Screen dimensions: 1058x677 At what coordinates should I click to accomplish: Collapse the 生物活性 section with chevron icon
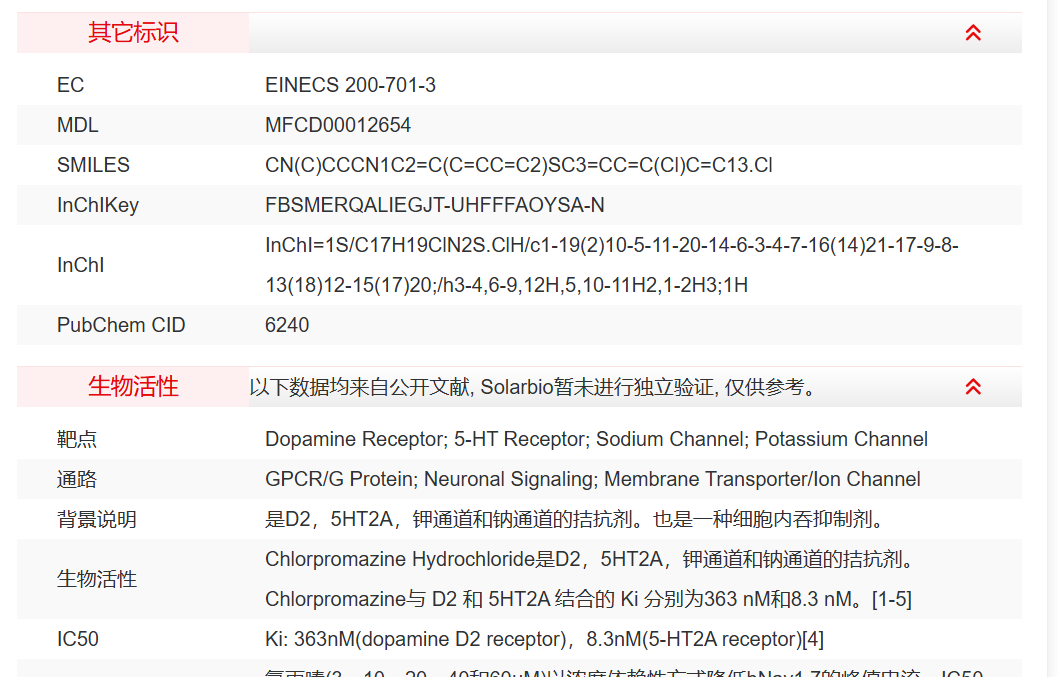pyautogui.click(x=973, y=387)
